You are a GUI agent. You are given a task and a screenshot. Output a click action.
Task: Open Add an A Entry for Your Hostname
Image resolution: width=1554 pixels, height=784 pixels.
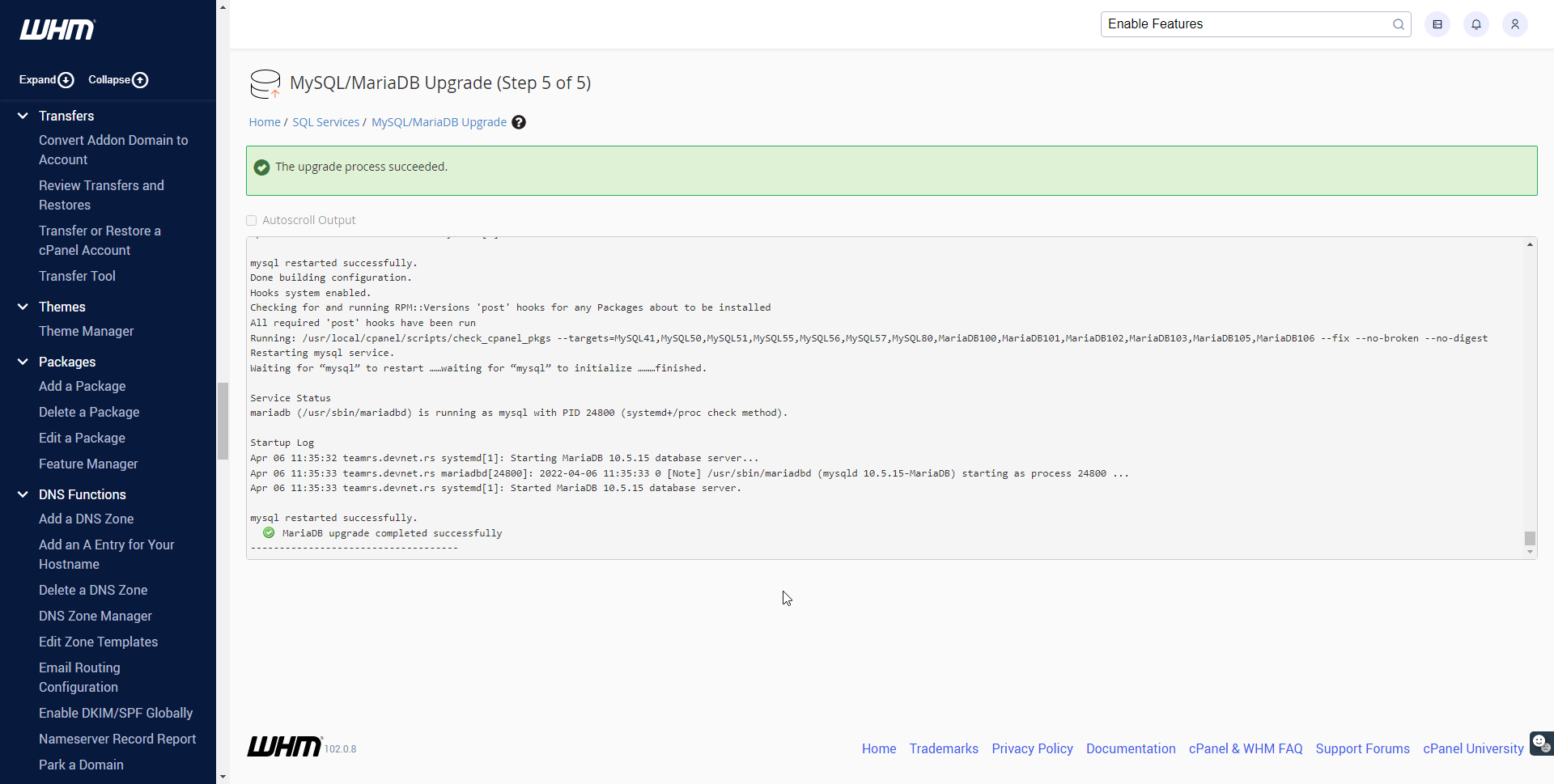[x=106, y=554]
